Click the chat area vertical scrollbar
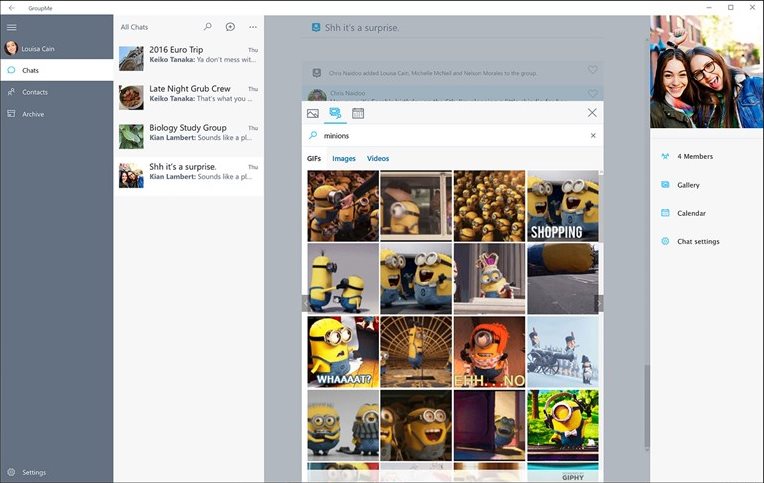 click(x=647, y=407)
